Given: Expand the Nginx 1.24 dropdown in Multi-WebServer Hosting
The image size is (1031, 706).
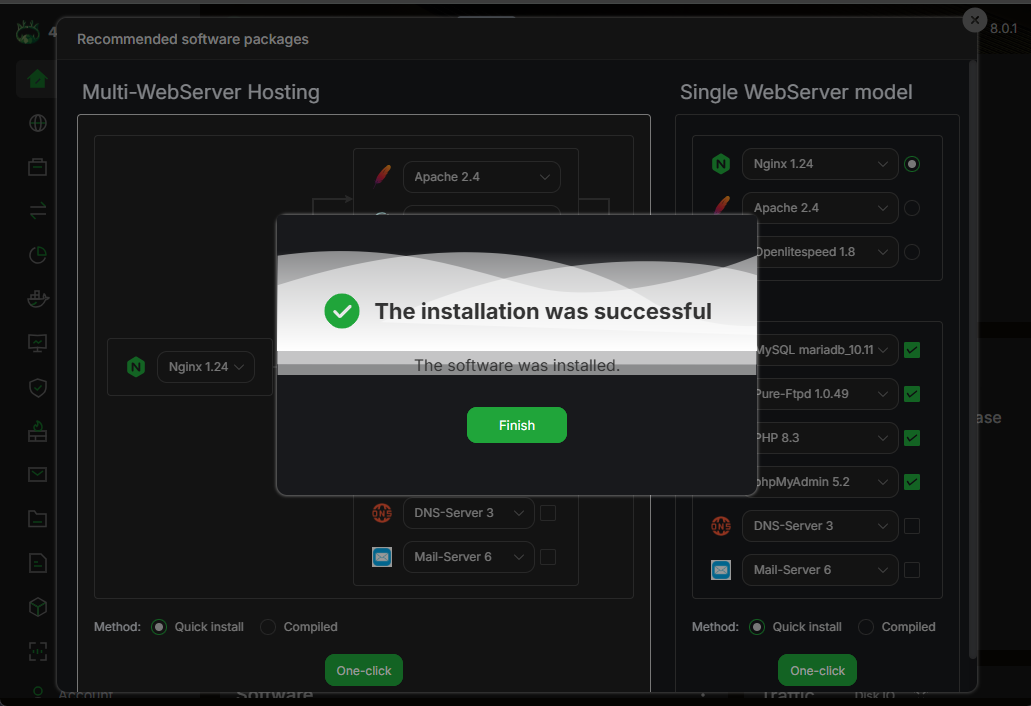Looking at the screenshot, I should point(205,367).
